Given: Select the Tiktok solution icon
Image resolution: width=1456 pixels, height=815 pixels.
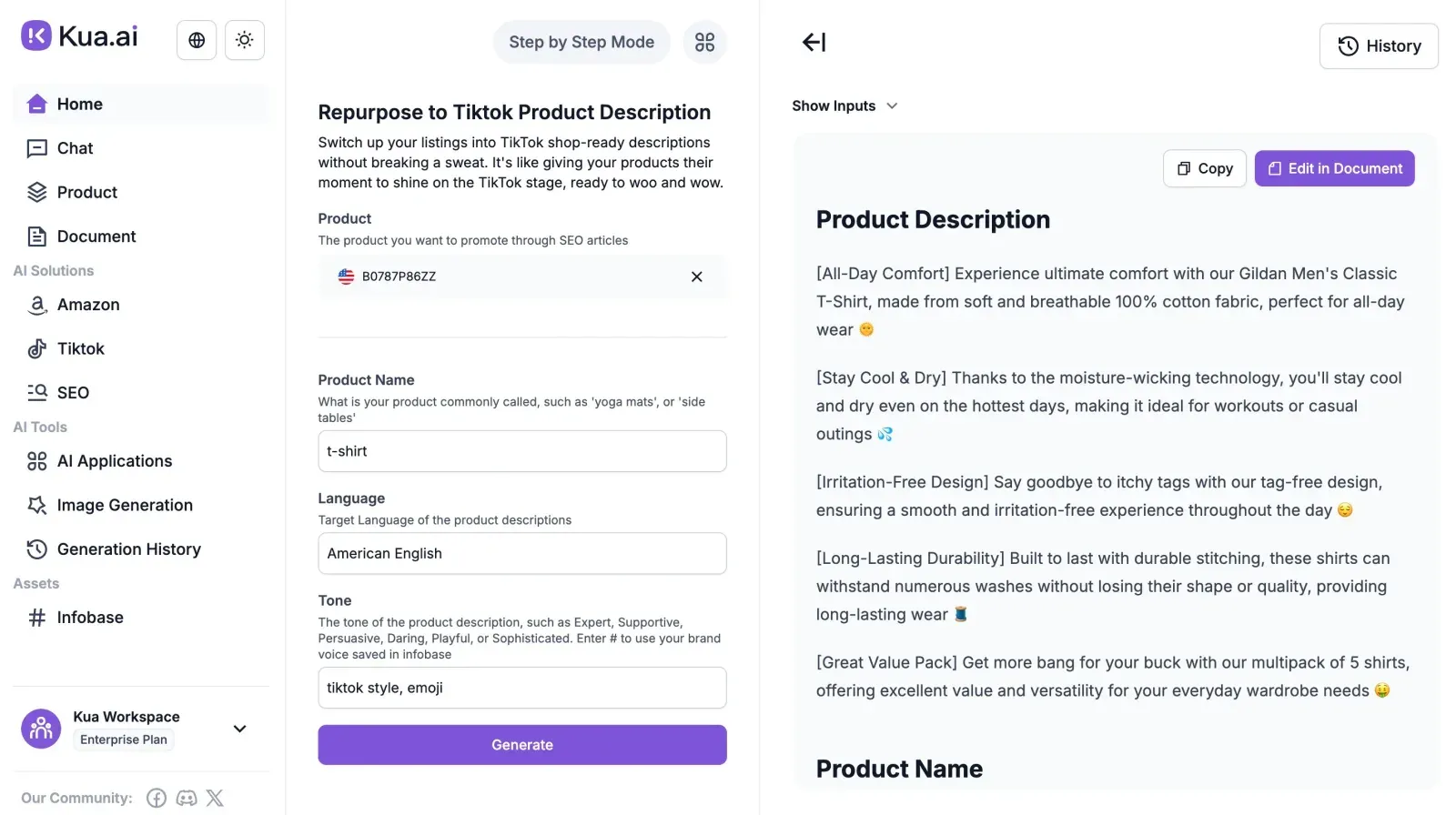Looking at the screenshot, I should (x=36, y=348).
